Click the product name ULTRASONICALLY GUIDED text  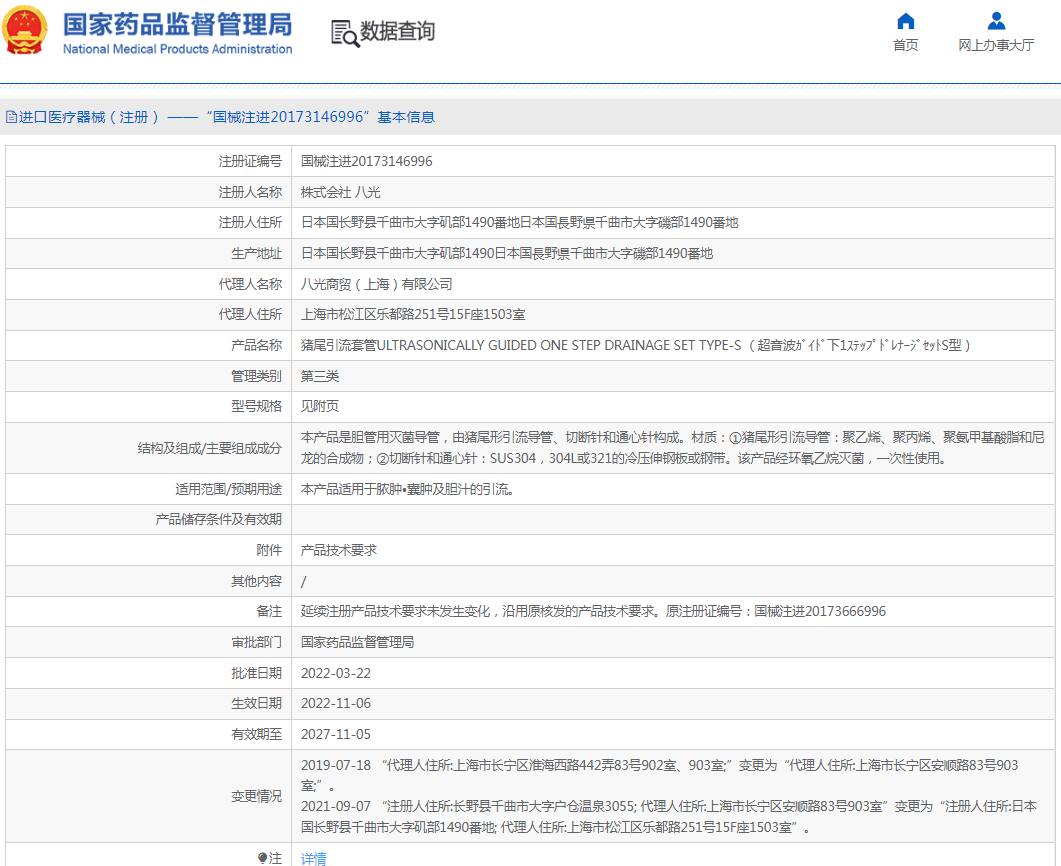520,346
